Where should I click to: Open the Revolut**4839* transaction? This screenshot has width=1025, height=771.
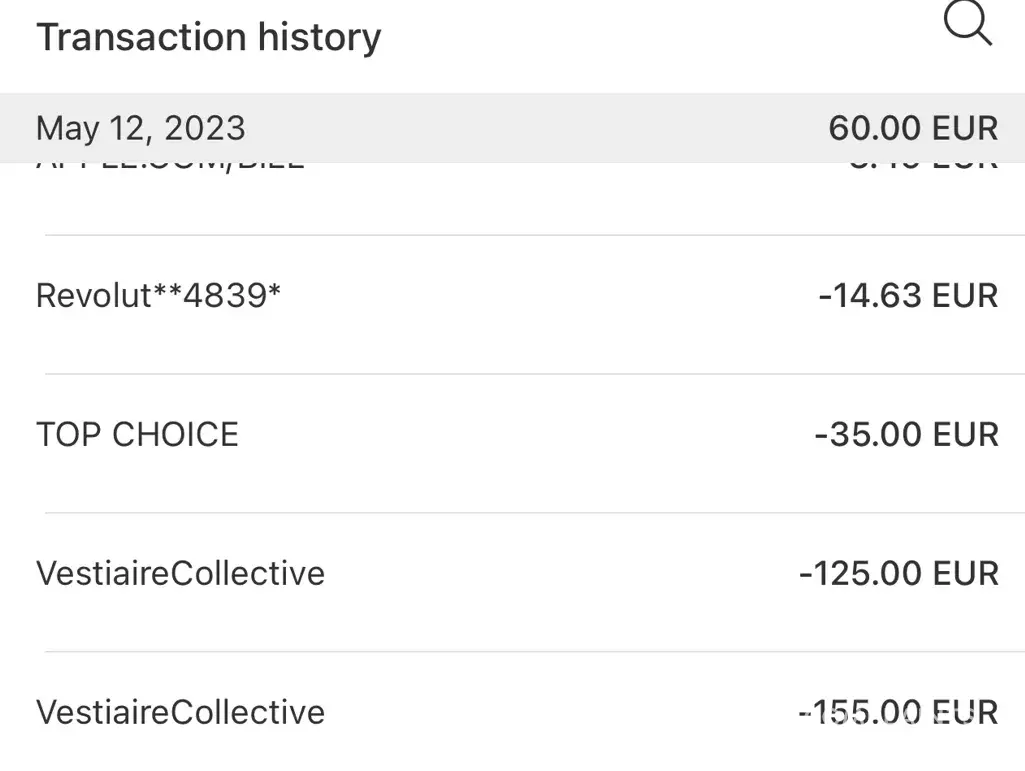coord(158,296)
